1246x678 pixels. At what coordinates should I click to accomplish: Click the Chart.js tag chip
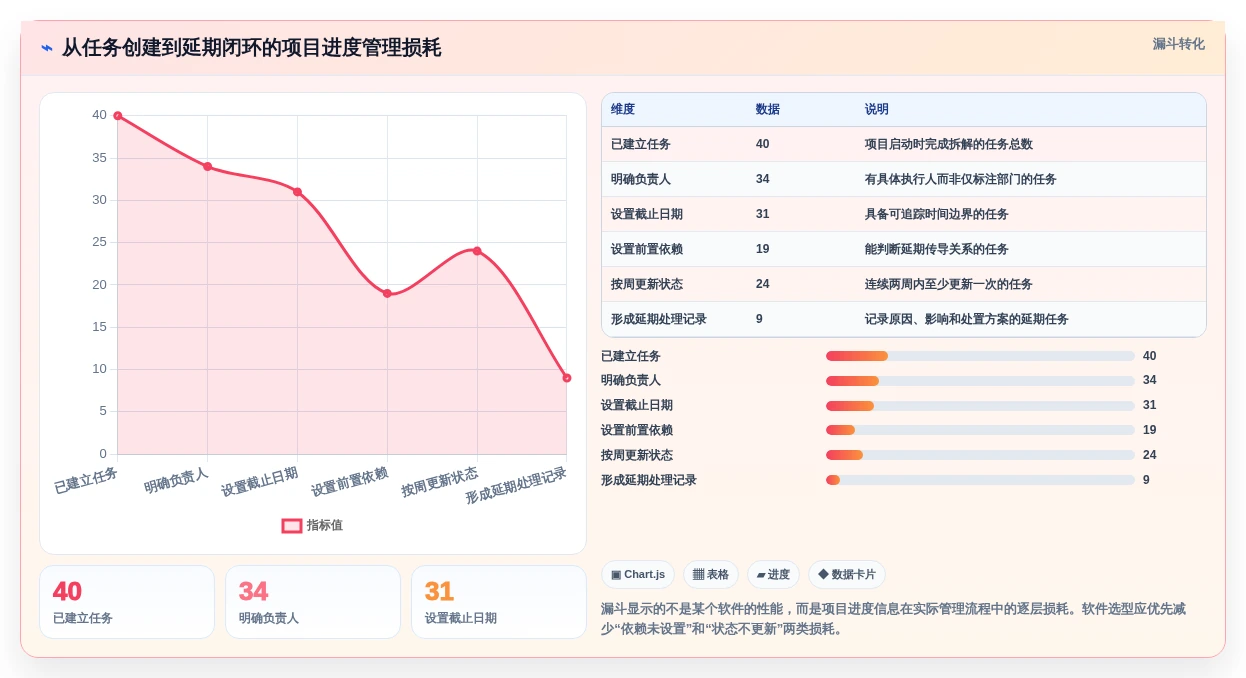pos(638,574)
